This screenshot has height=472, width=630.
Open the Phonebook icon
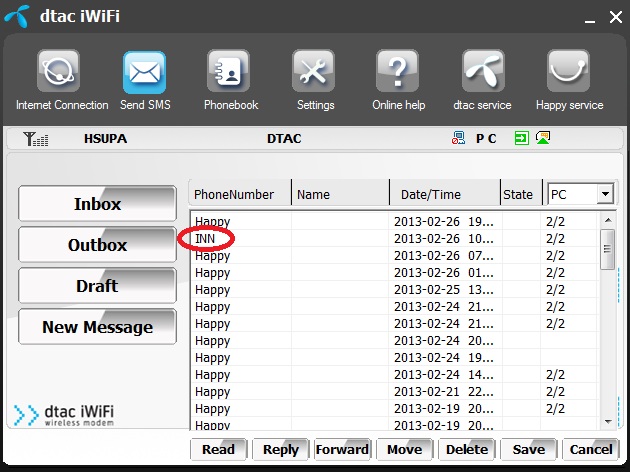229,72
